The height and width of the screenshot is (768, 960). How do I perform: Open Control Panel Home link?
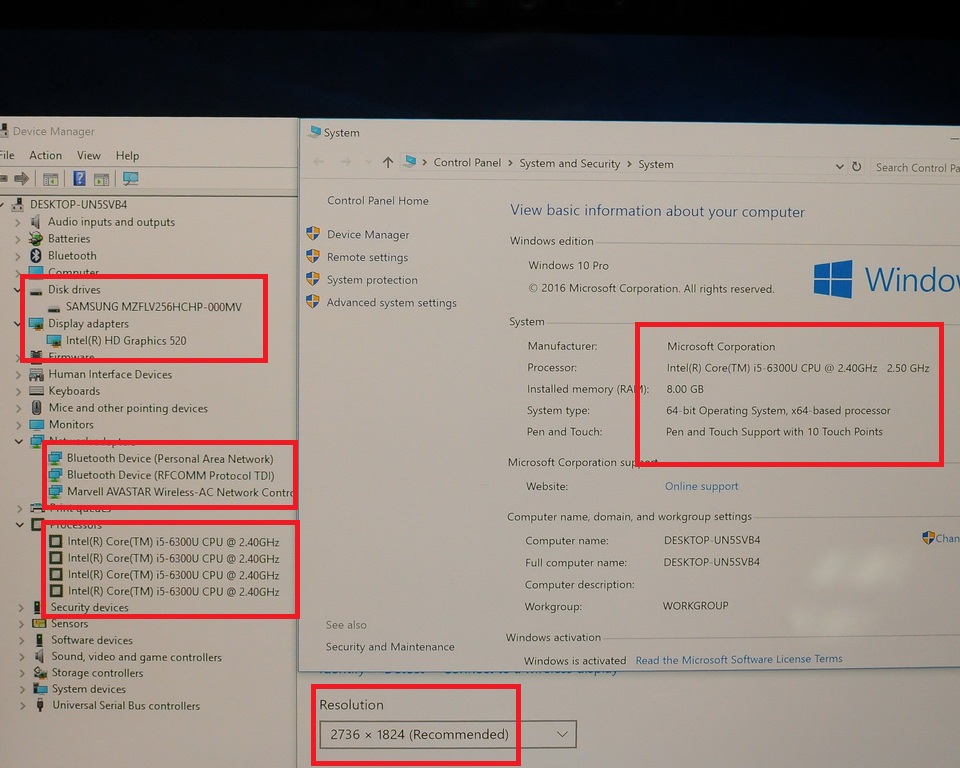pyautogui.click(x=378, y=200)
